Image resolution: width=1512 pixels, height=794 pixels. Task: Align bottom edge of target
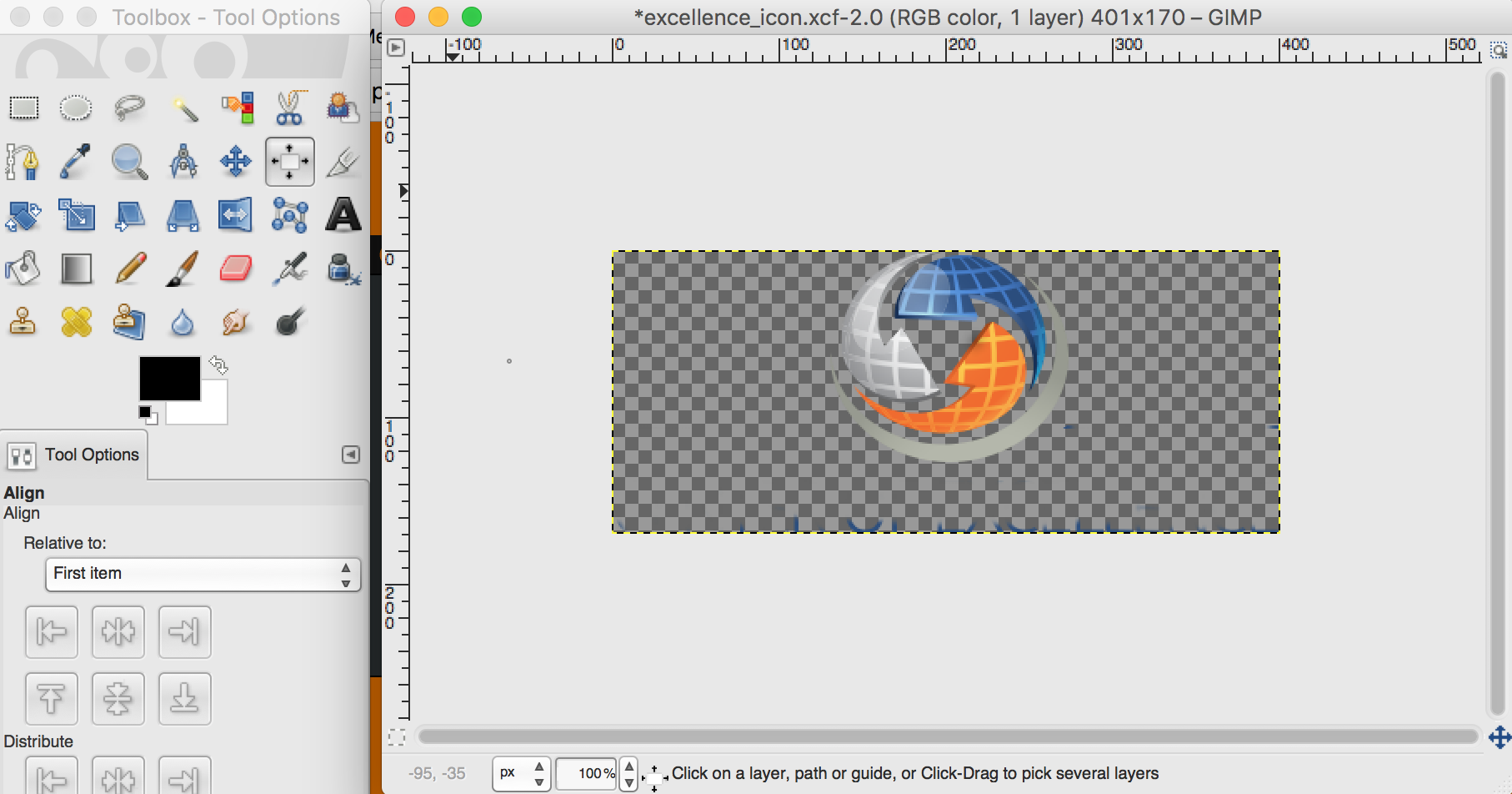tap(185, 699)
